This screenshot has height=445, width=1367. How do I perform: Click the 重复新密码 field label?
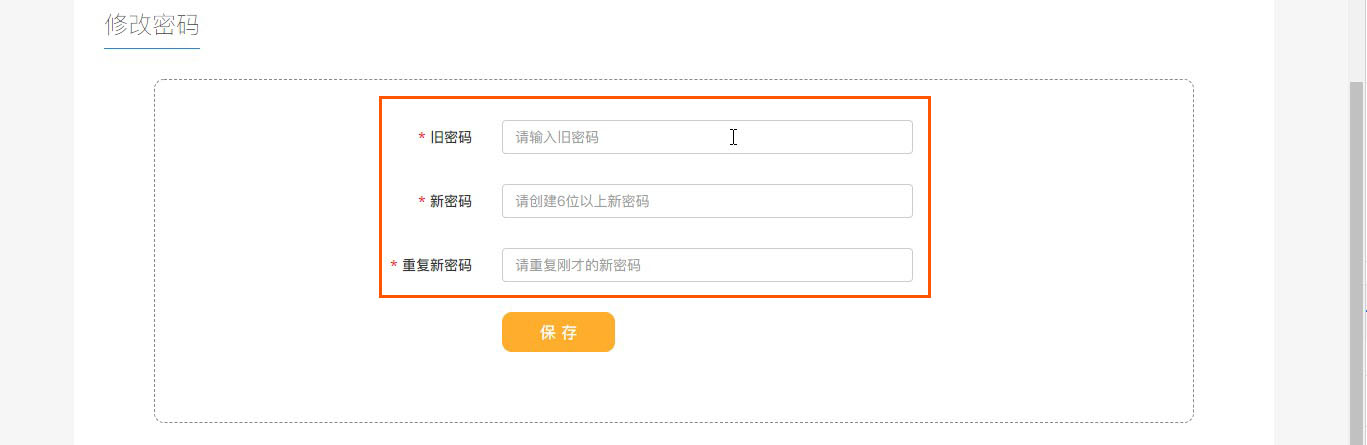coord(437,266)
